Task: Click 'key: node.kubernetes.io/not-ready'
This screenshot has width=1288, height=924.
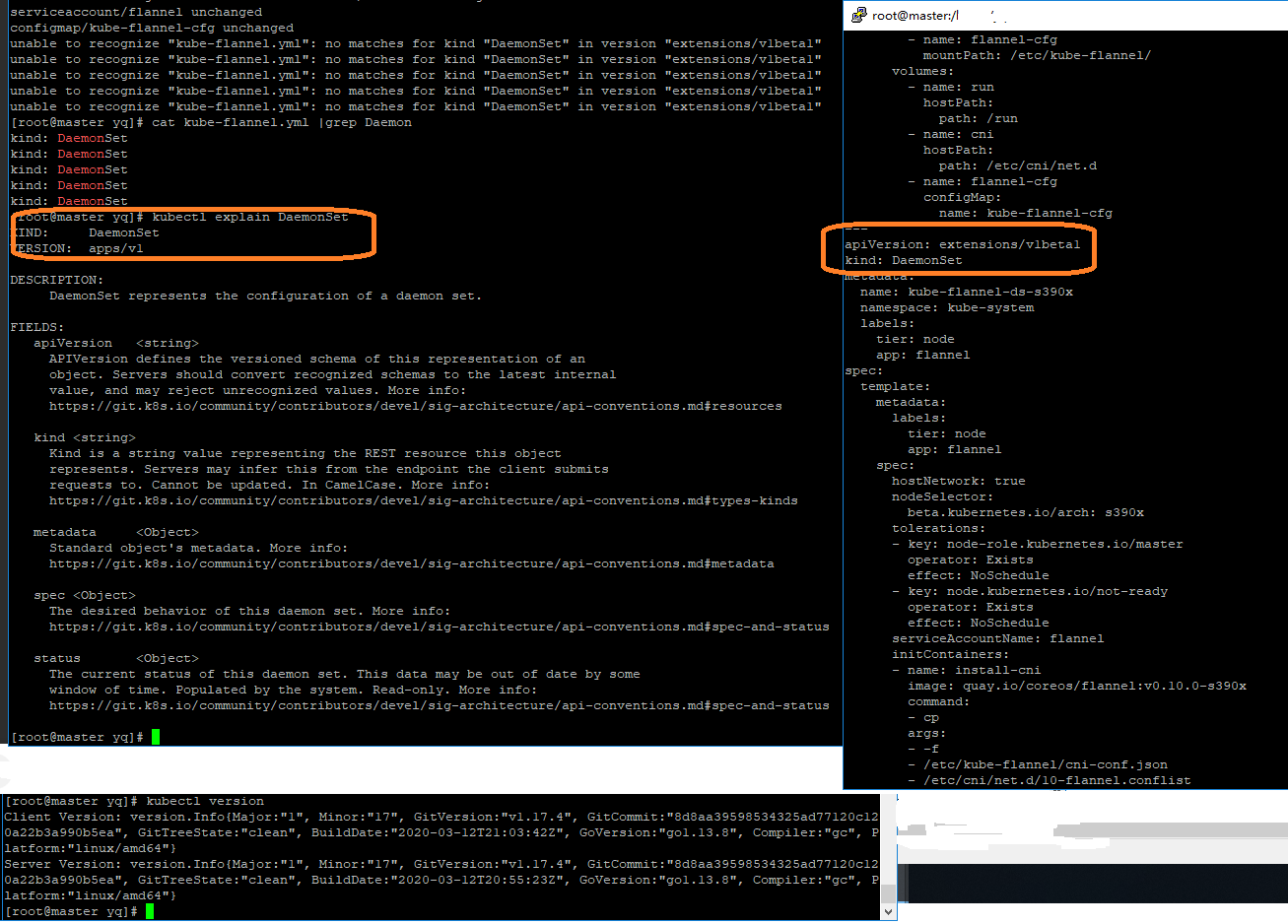Action: [1038, 591]
